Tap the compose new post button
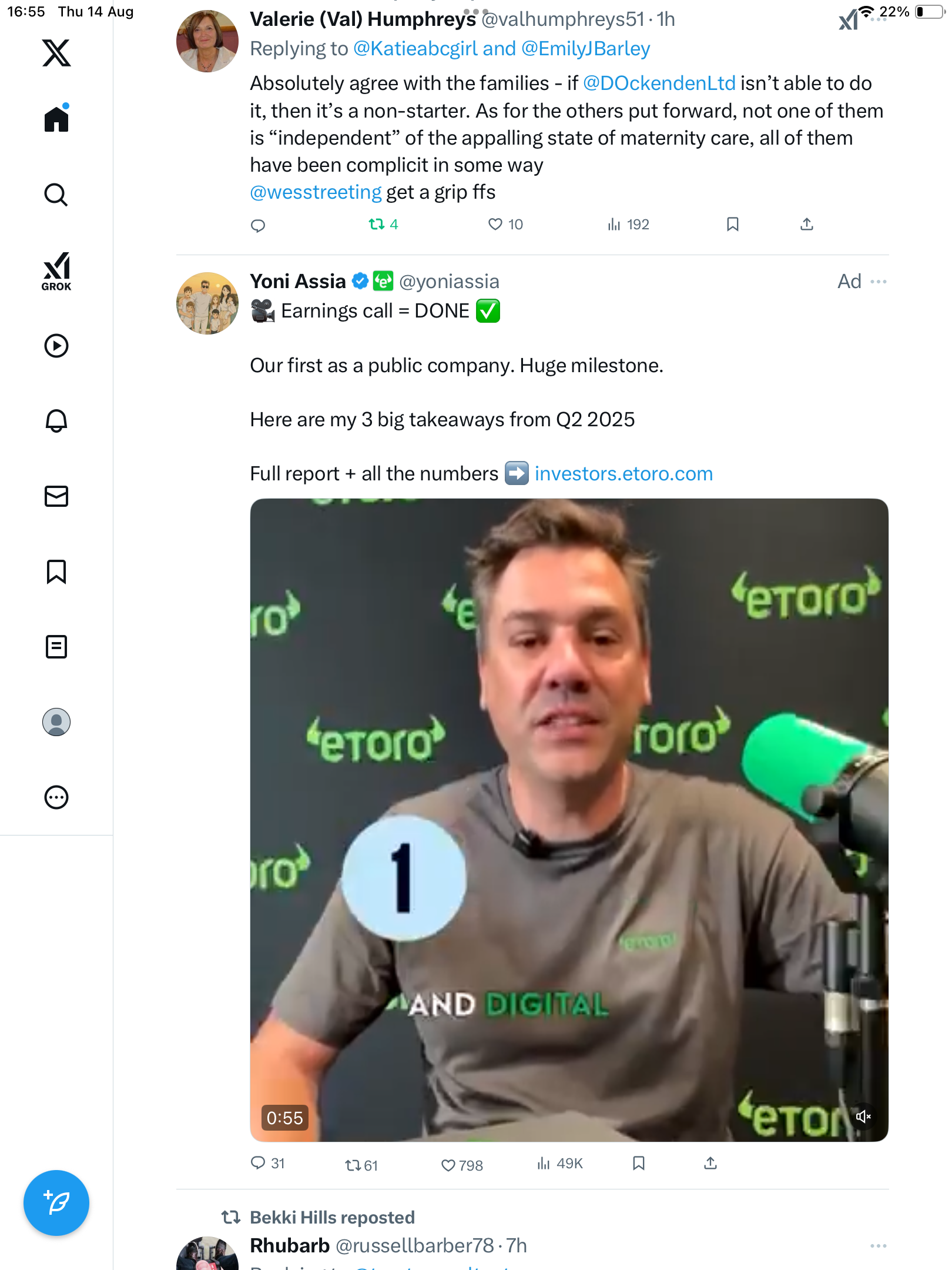This screenshot has width=952, height=1270. coord(56,1203)
